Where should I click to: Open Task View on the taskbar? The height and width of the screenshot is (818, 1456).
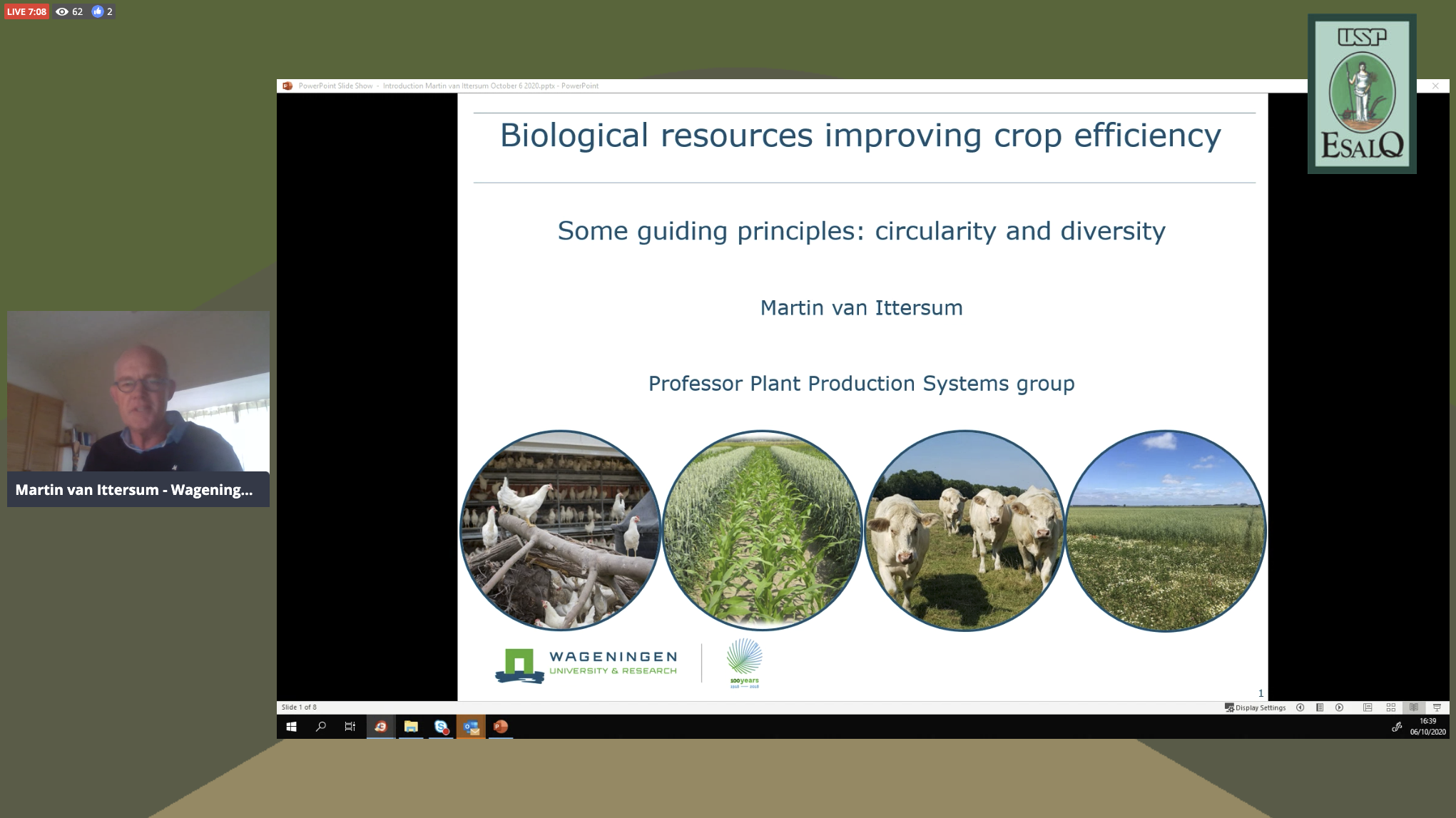coord(350,727)
